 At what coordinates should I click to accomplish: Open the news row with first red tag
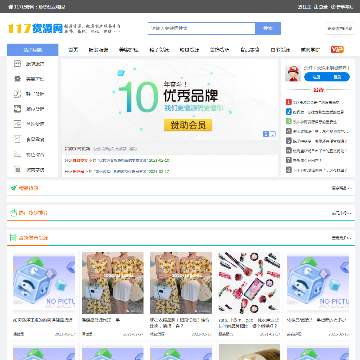117,160
